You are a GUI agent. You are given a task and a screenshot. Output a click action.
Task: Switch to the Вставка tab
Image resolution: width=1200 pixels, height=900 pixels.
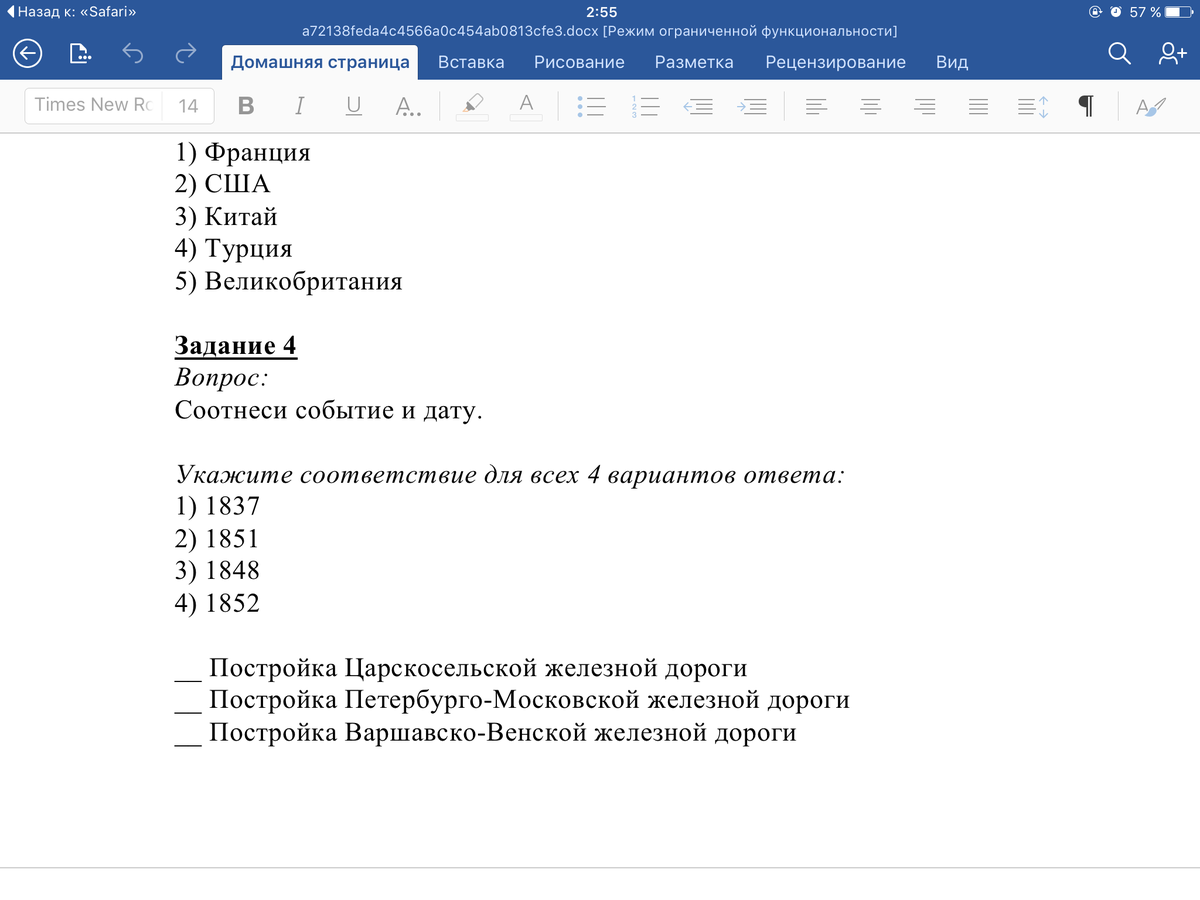471,62
